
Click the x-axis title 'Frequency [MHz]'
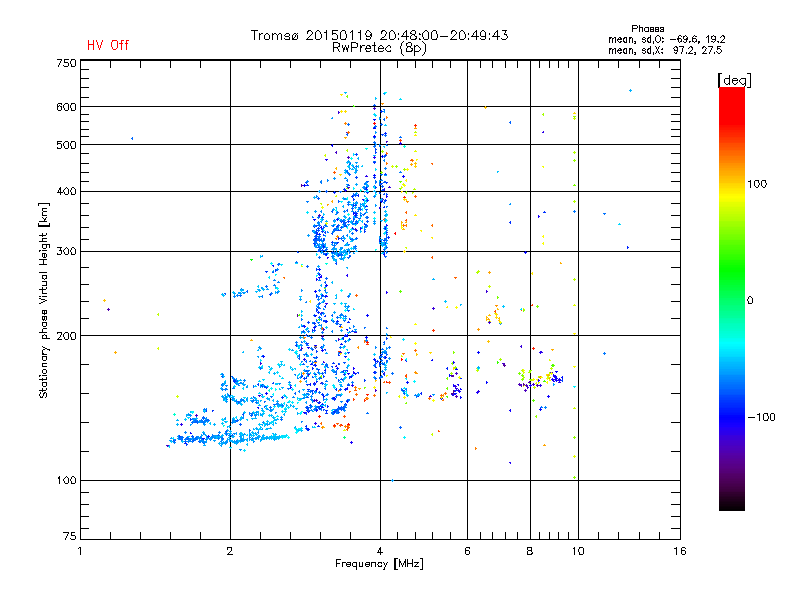pyautogui.click(x=379, y=564)
